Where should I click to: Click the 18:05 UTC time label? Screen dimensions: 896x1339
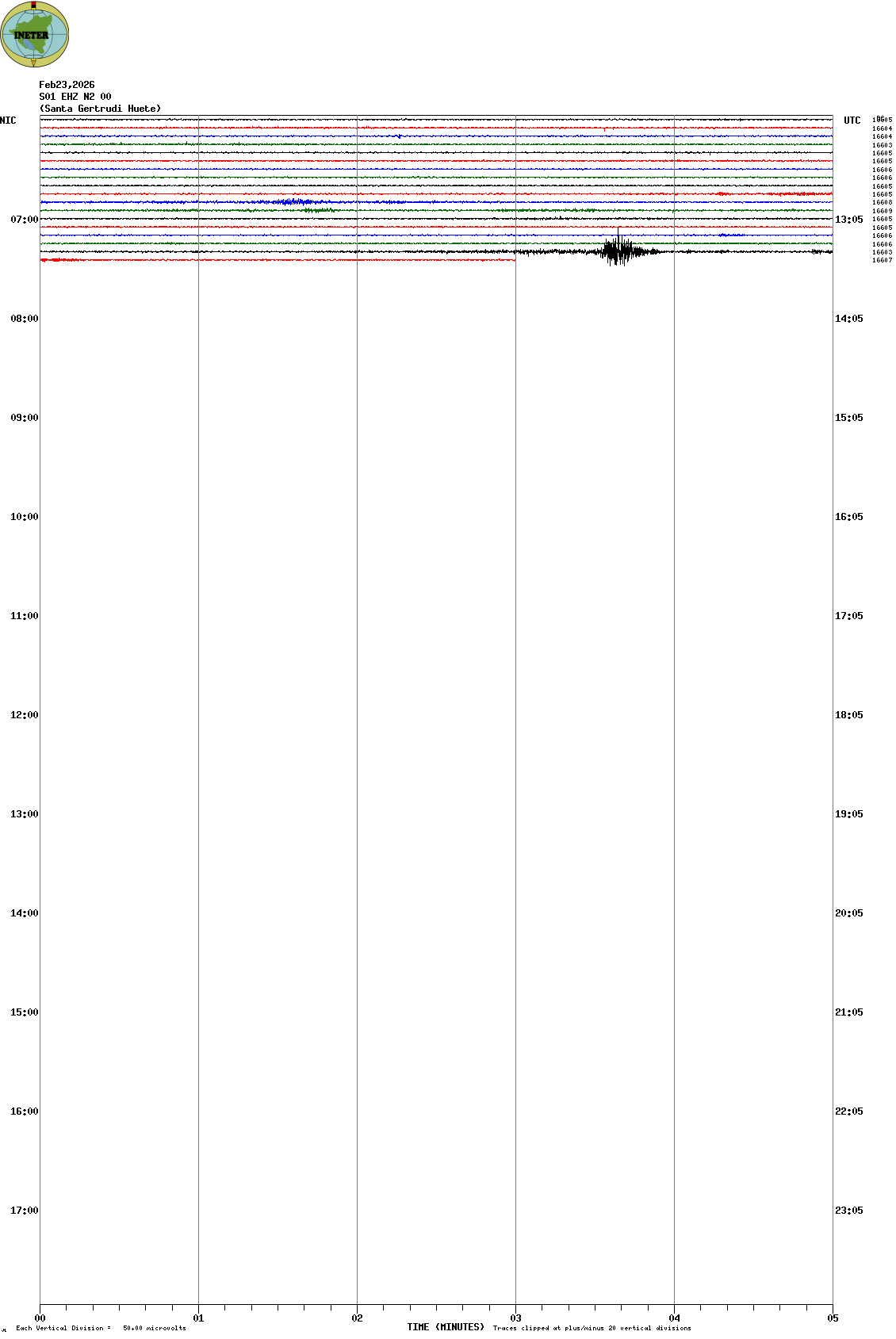[848, 715]
